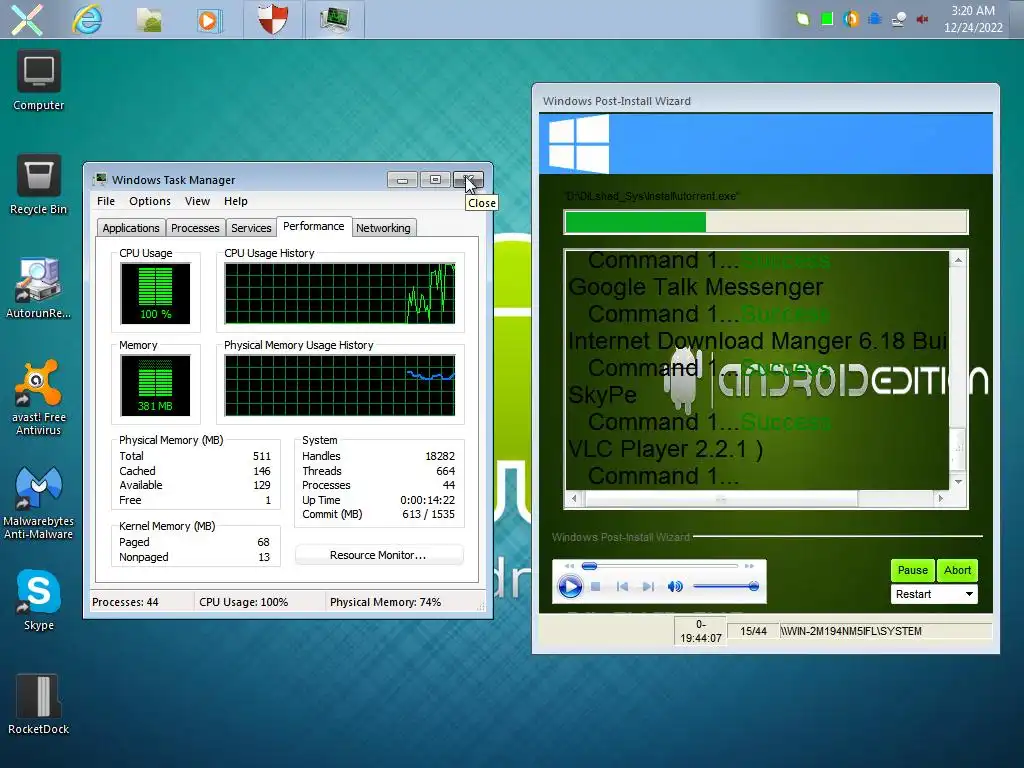Select 'Google Talk Messenger' log line
This screenshot has height=768, width=1024.
click(x=696, y=287)
